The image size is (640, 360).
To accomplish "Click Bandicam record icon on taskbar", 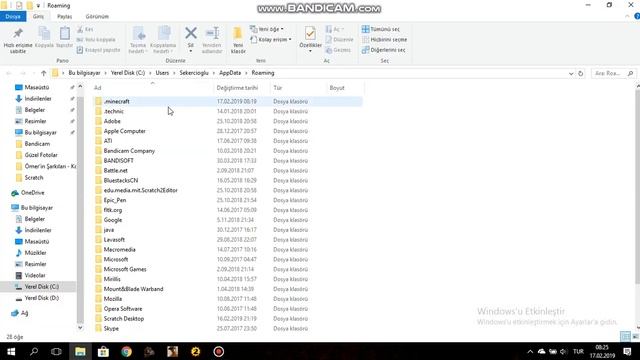I will (x=219, y=351).
